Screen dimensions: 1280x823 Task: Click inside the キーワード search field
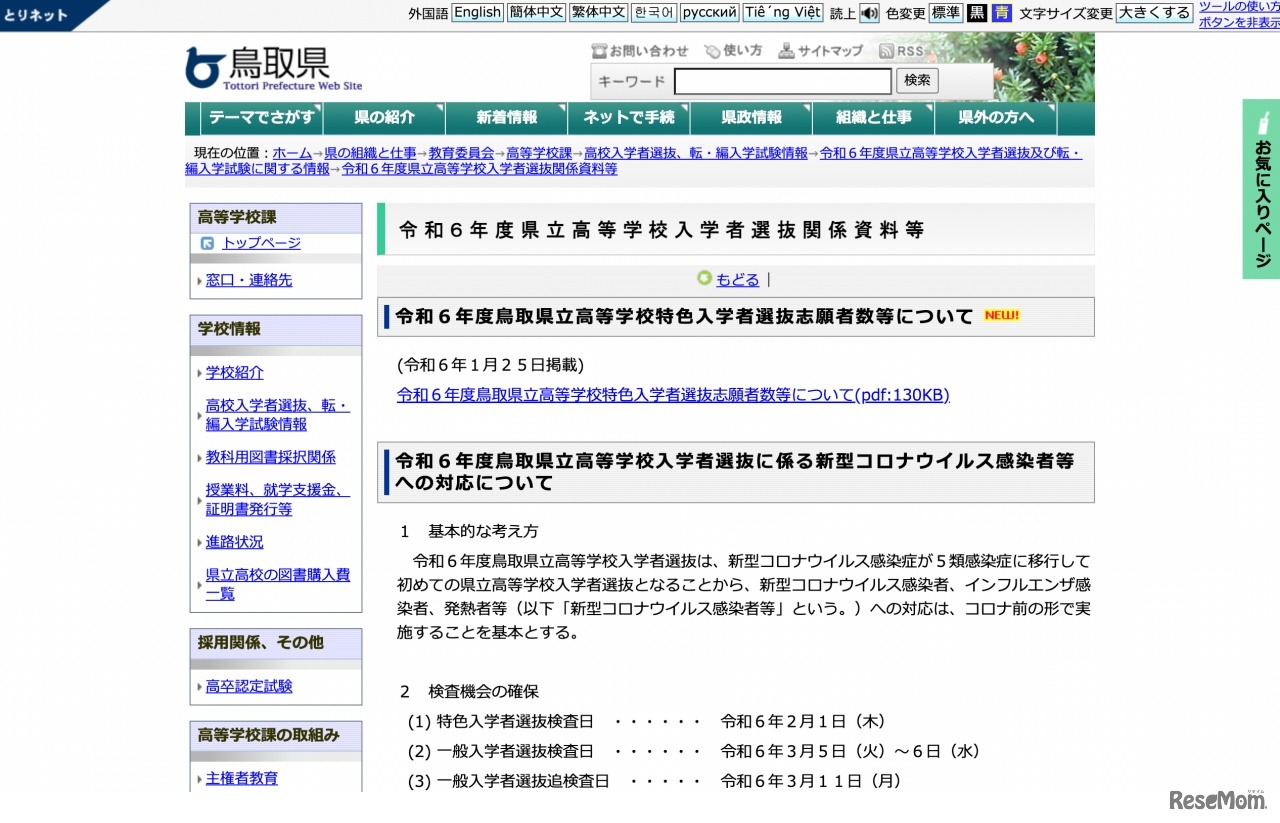coord(783,81)
